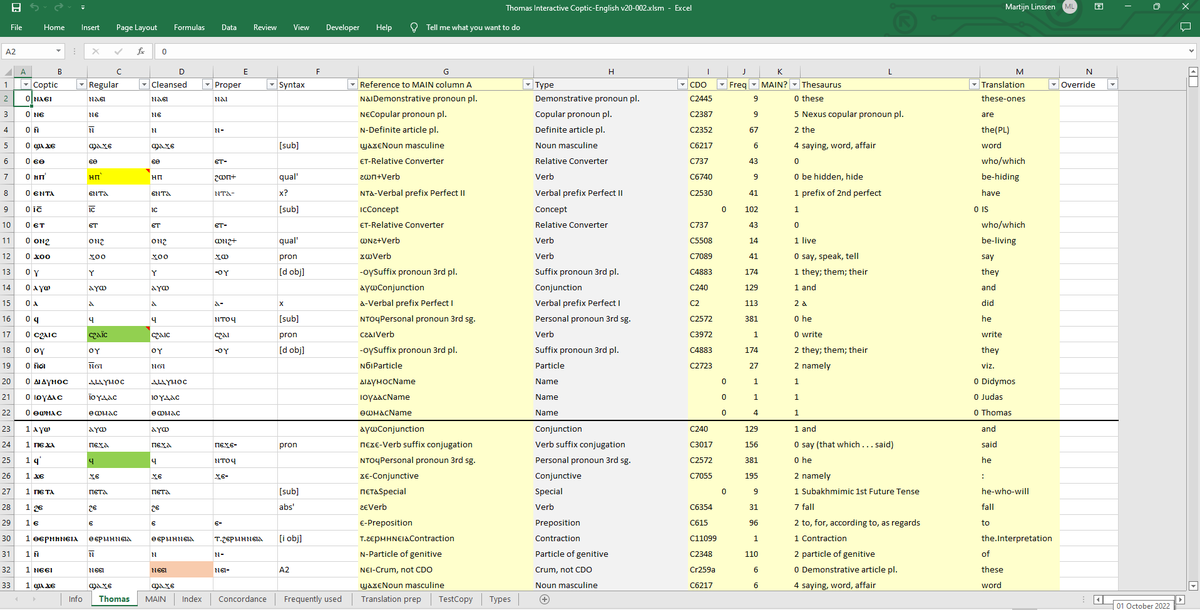Open Ribbon Display Options icon
The height and width of the screenshot is (610, 1200).
[x=1097, y=8]
